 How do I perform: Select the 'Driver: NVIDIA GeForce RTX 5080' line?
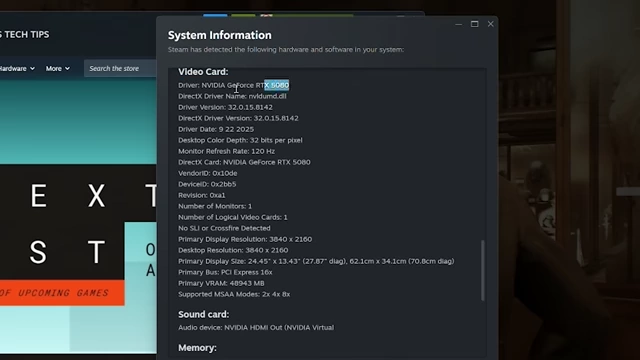tap(233, 85)
